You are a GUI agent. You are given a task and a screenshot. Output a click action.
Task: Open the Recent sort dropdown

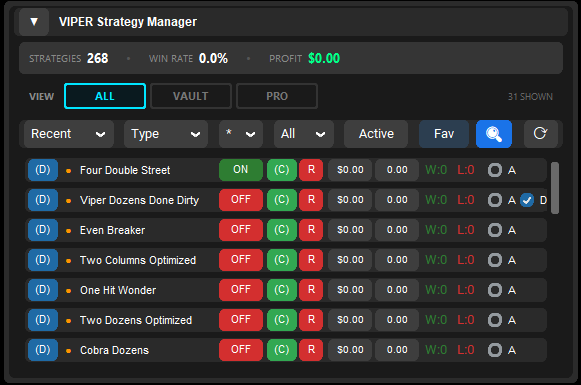[69, 134]
